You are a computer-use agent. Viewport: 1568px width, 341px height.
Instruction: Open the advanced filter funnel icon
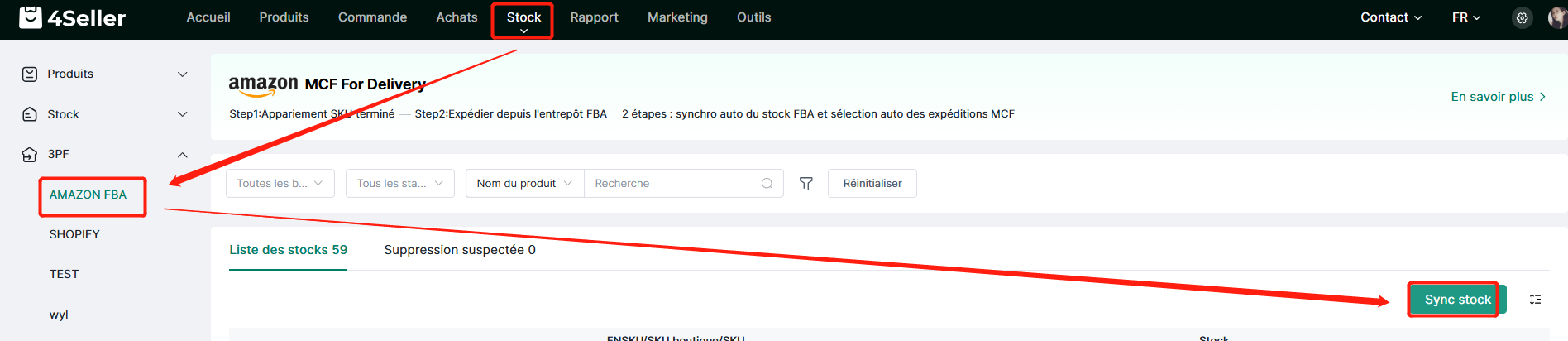pyautogui.click(x=806, y=184)
